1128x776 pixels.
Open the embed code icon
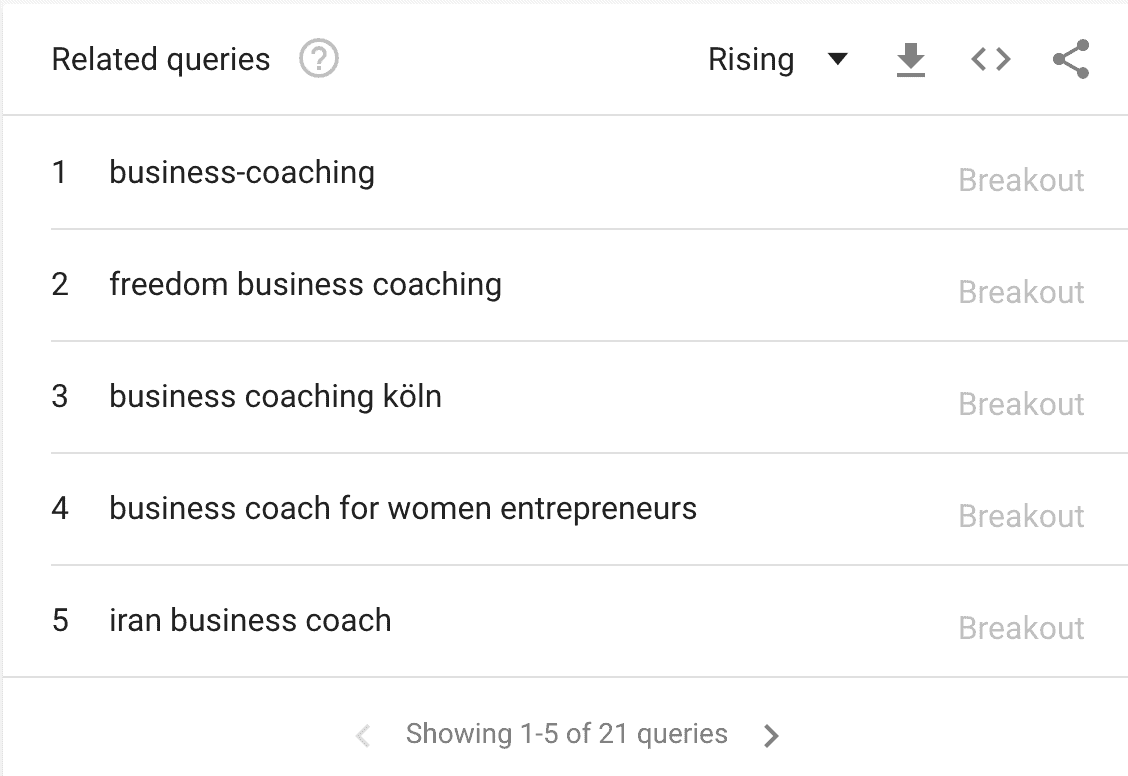click(x=990, y=60)
